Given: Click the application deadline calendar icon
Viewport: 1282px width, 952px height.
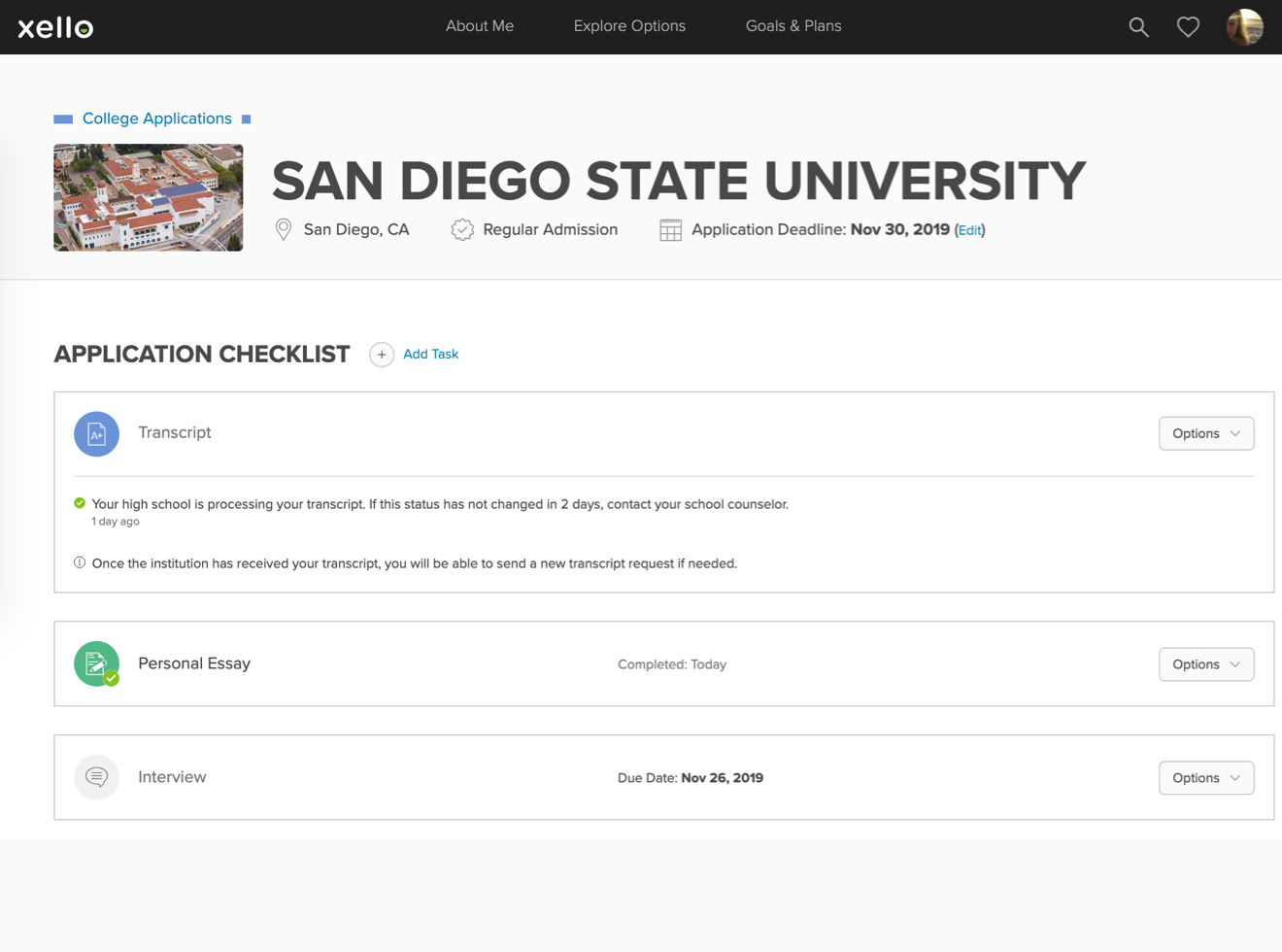Looking at the screenshot, I should (x=670, y=230).
